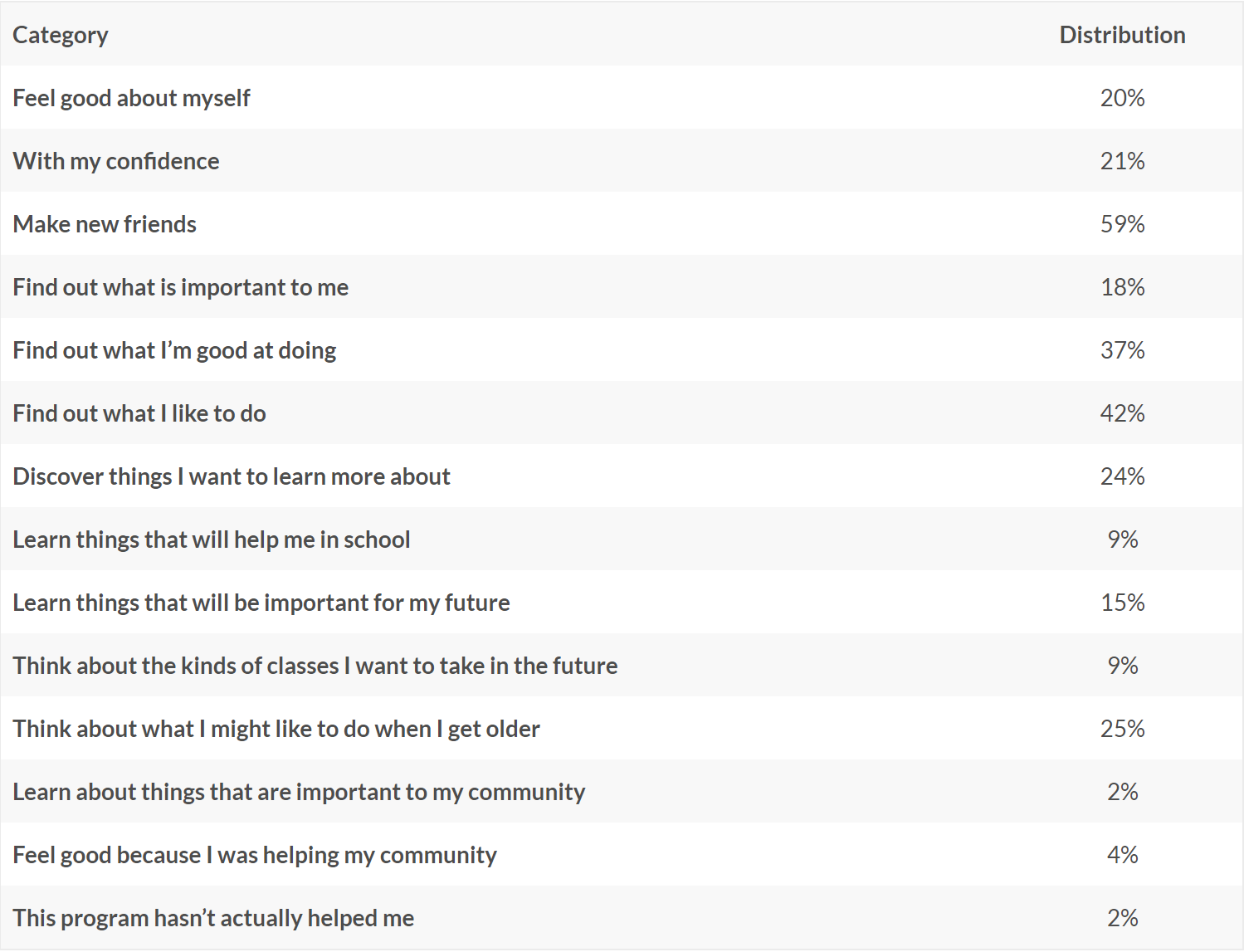Select 'Learn things that will help me in school'
This screenshot has width=1244, height=952.
pyautogui.click(x=212, y=539)
